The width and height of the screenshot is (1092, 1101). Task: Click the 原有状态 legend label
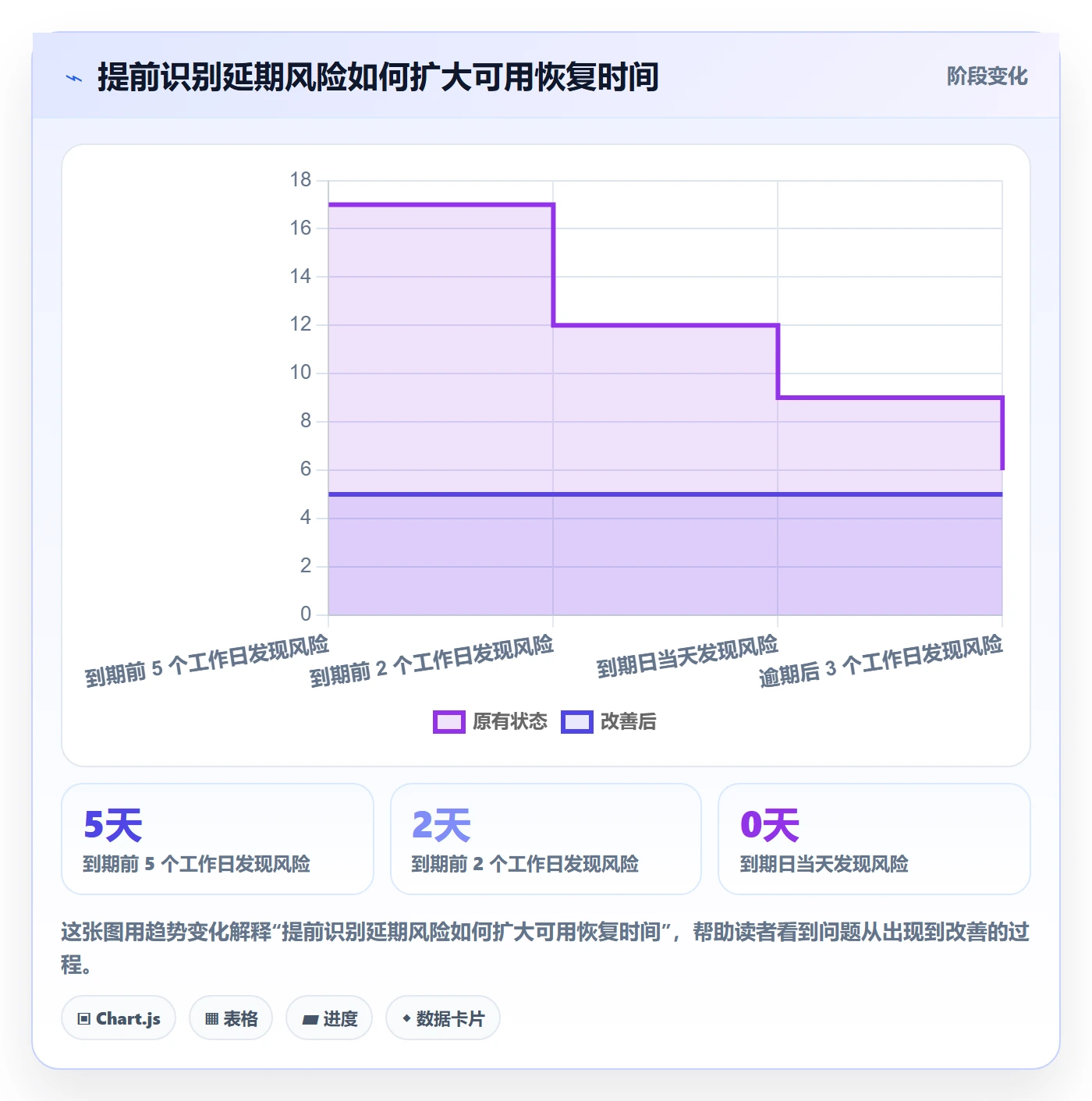[510, 722]
